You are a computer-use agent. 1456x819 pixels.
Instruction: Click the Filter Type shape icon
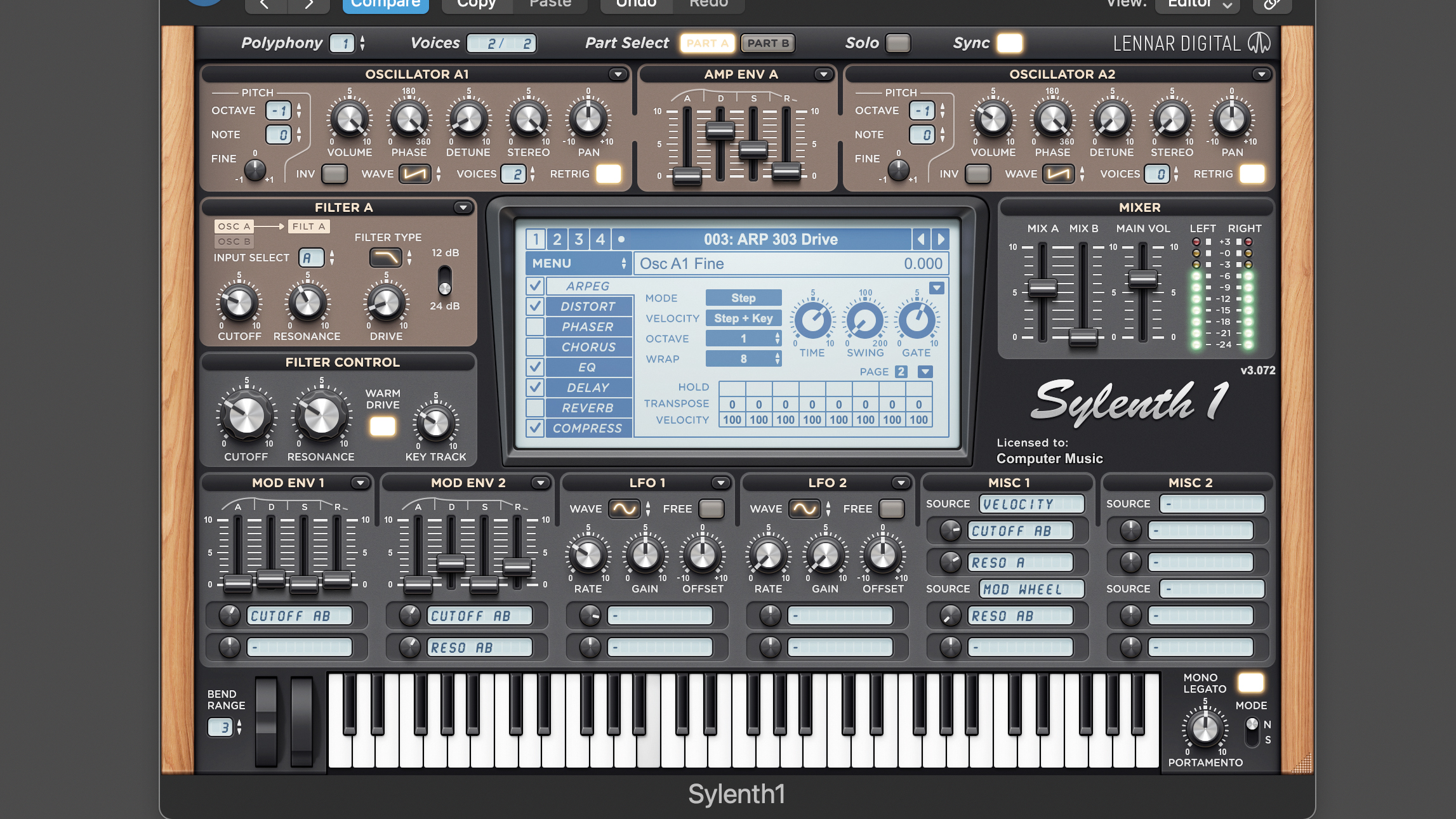pos(385,258)
